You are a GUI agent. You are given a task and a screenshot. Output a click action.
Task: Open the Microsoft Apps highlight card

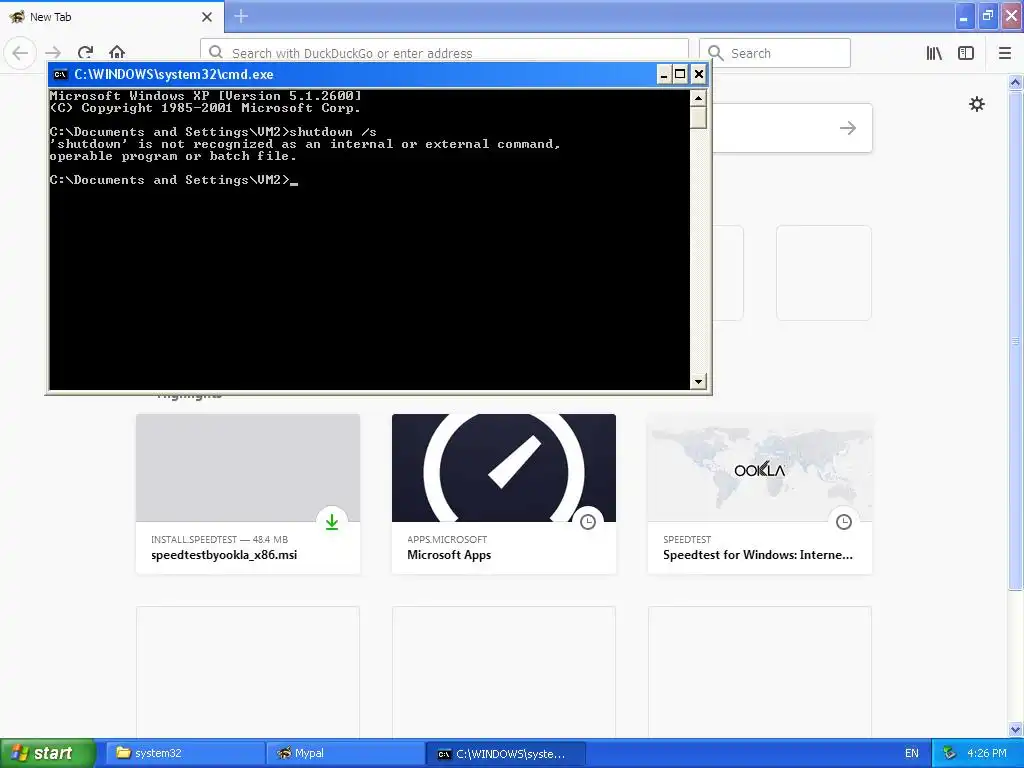tap(504, 494)
